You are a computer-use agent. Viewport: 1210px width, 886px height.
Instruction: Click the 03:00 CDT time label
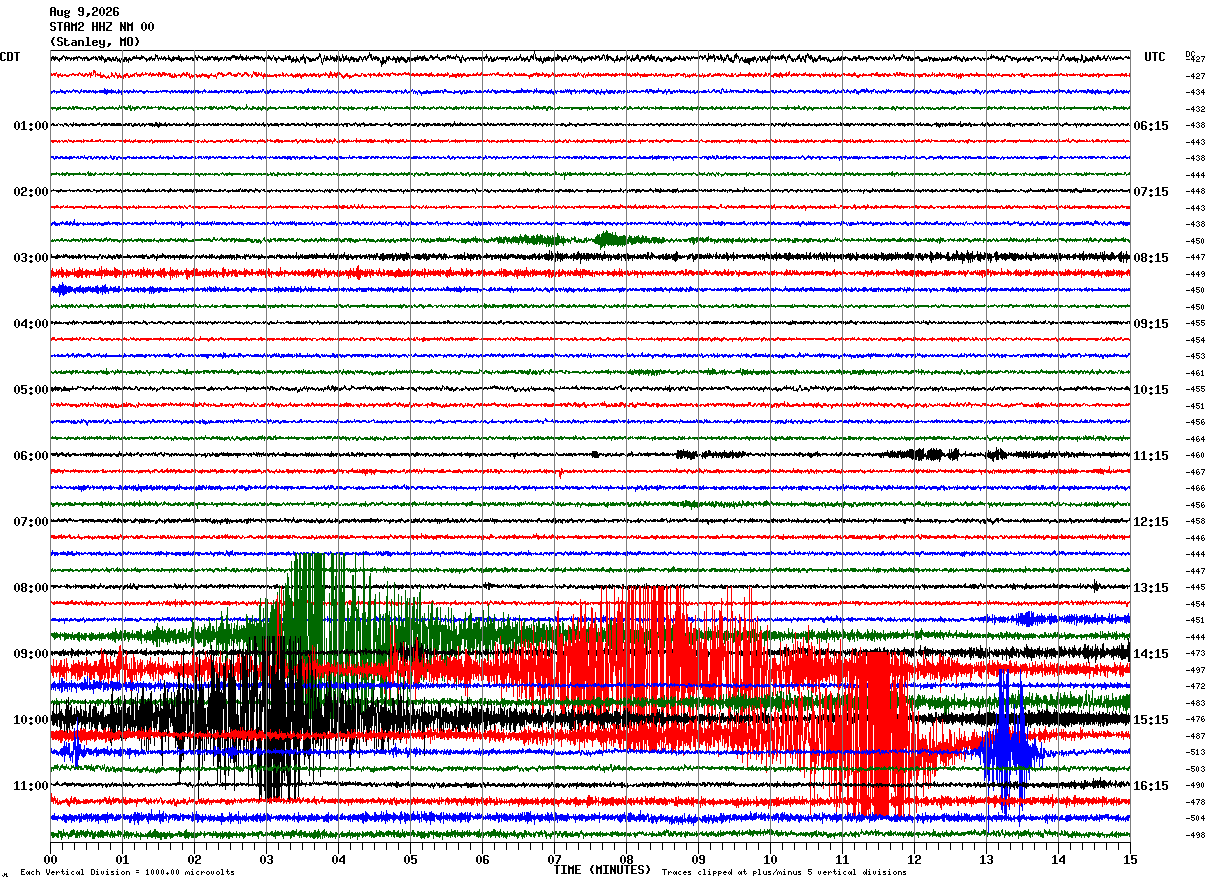[31, 257]
